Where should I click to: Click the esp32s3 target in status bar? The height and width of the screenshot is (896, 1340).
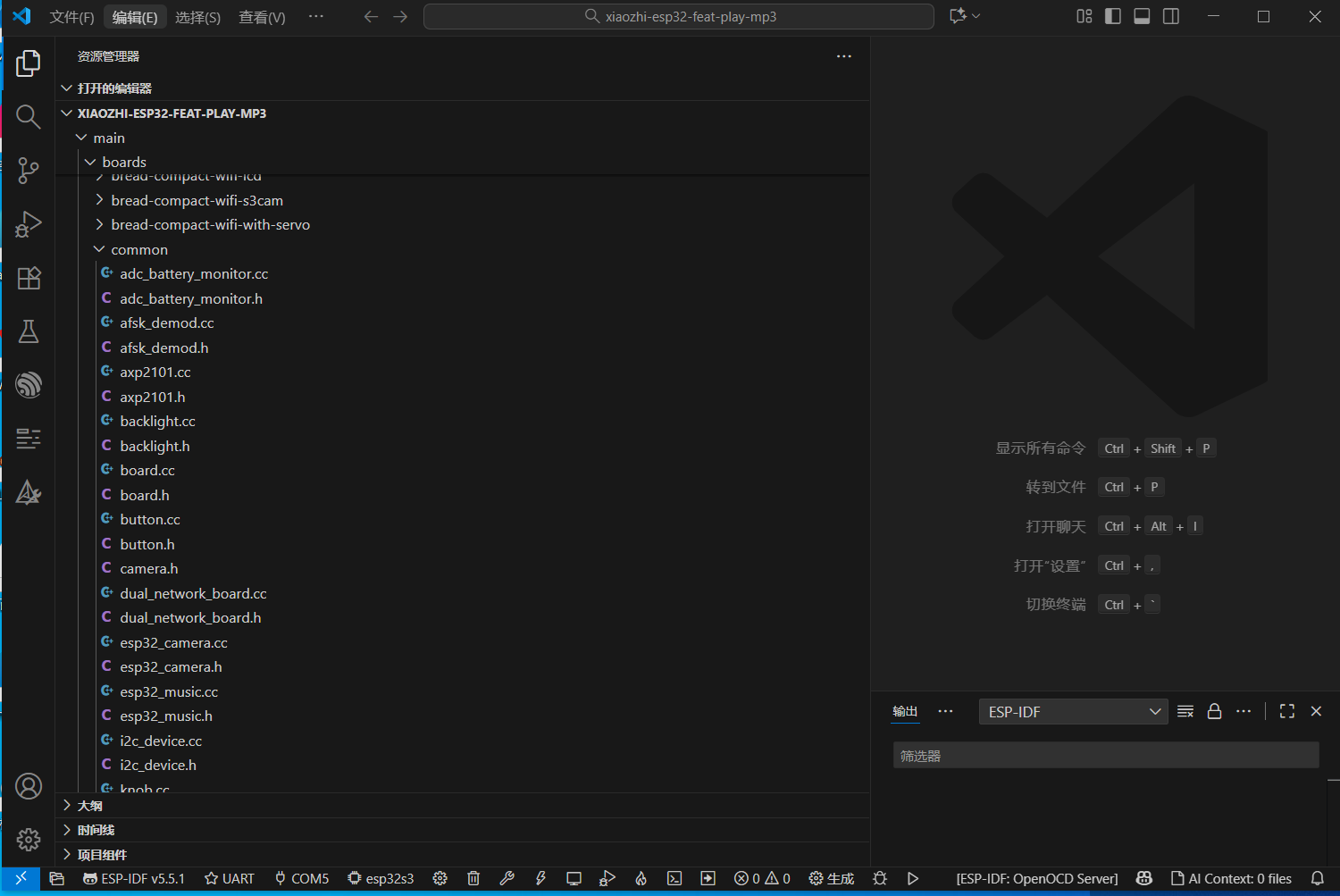(x=381, y=878)
